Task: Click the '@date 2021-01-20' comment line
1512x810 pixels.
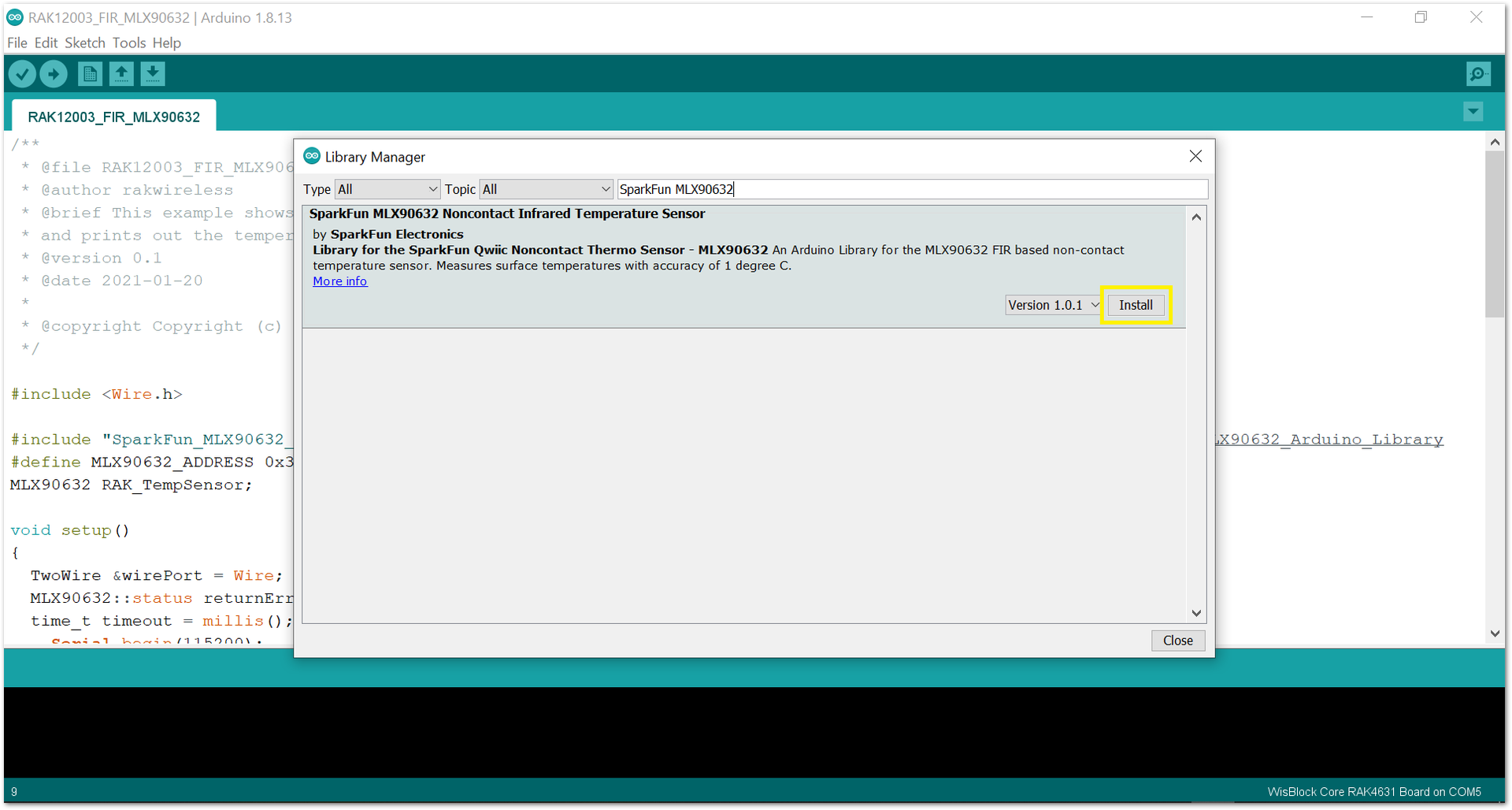Action: pyautogui.click(x=111, y=281)
